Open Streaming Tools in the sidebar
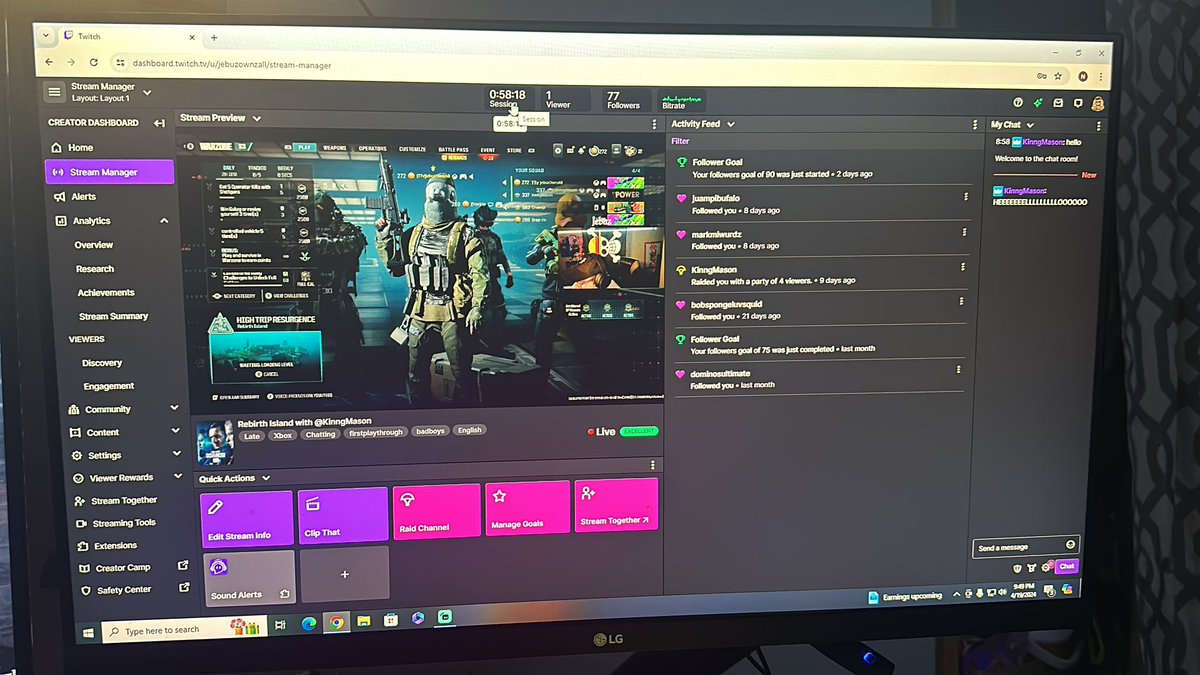1200x675 pixels. coord(117,523)
